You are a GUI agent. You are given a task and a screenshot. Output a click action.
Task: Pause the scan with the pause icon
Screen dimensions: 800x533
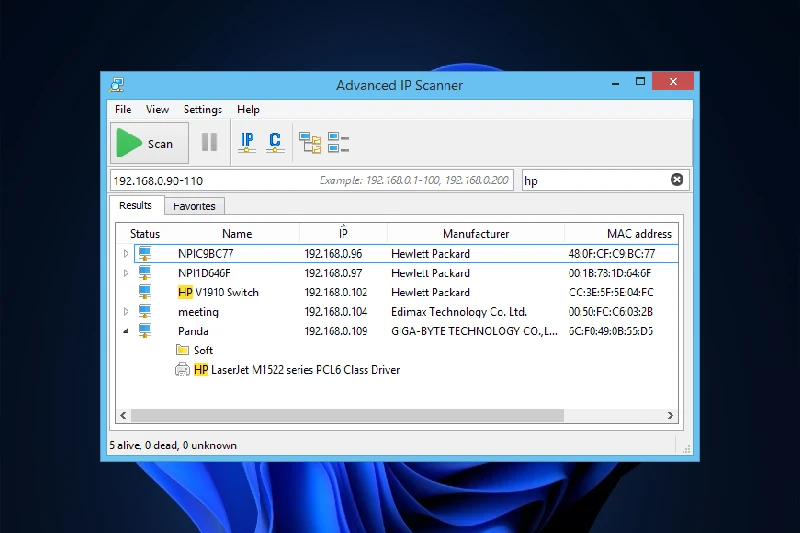209,142
